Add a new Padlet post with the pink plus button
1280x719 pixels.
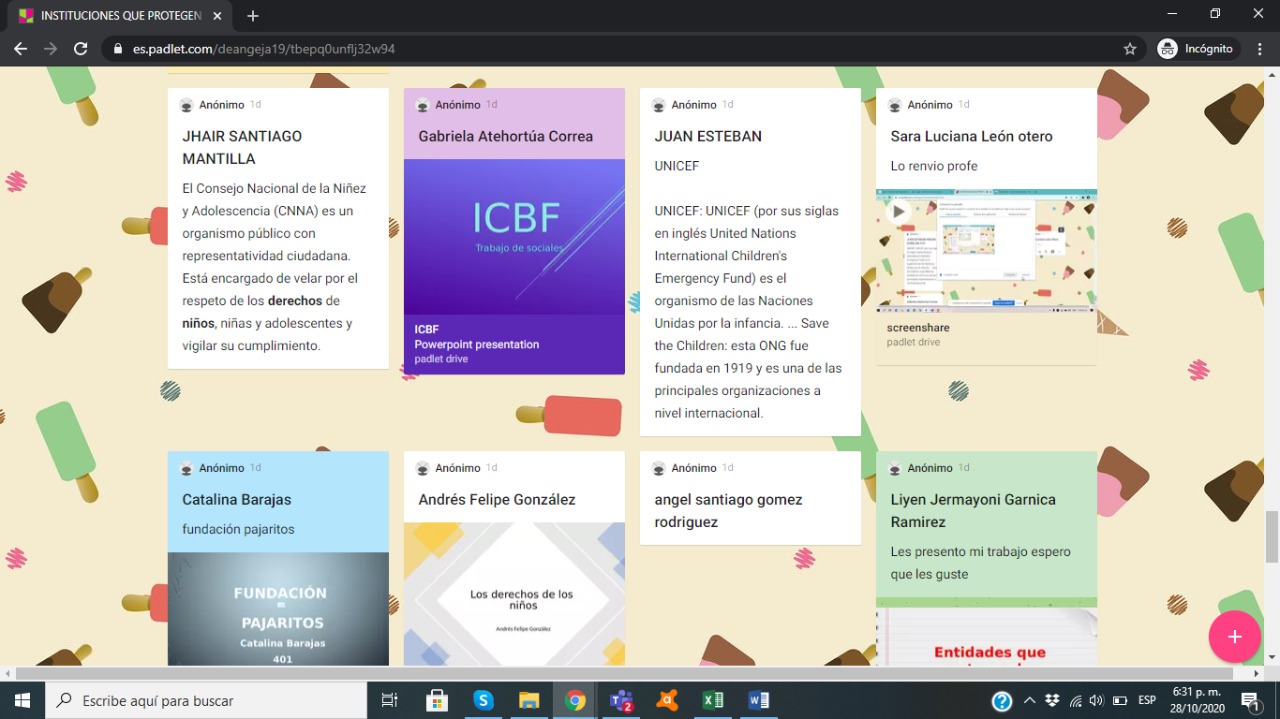(1234, 637)
